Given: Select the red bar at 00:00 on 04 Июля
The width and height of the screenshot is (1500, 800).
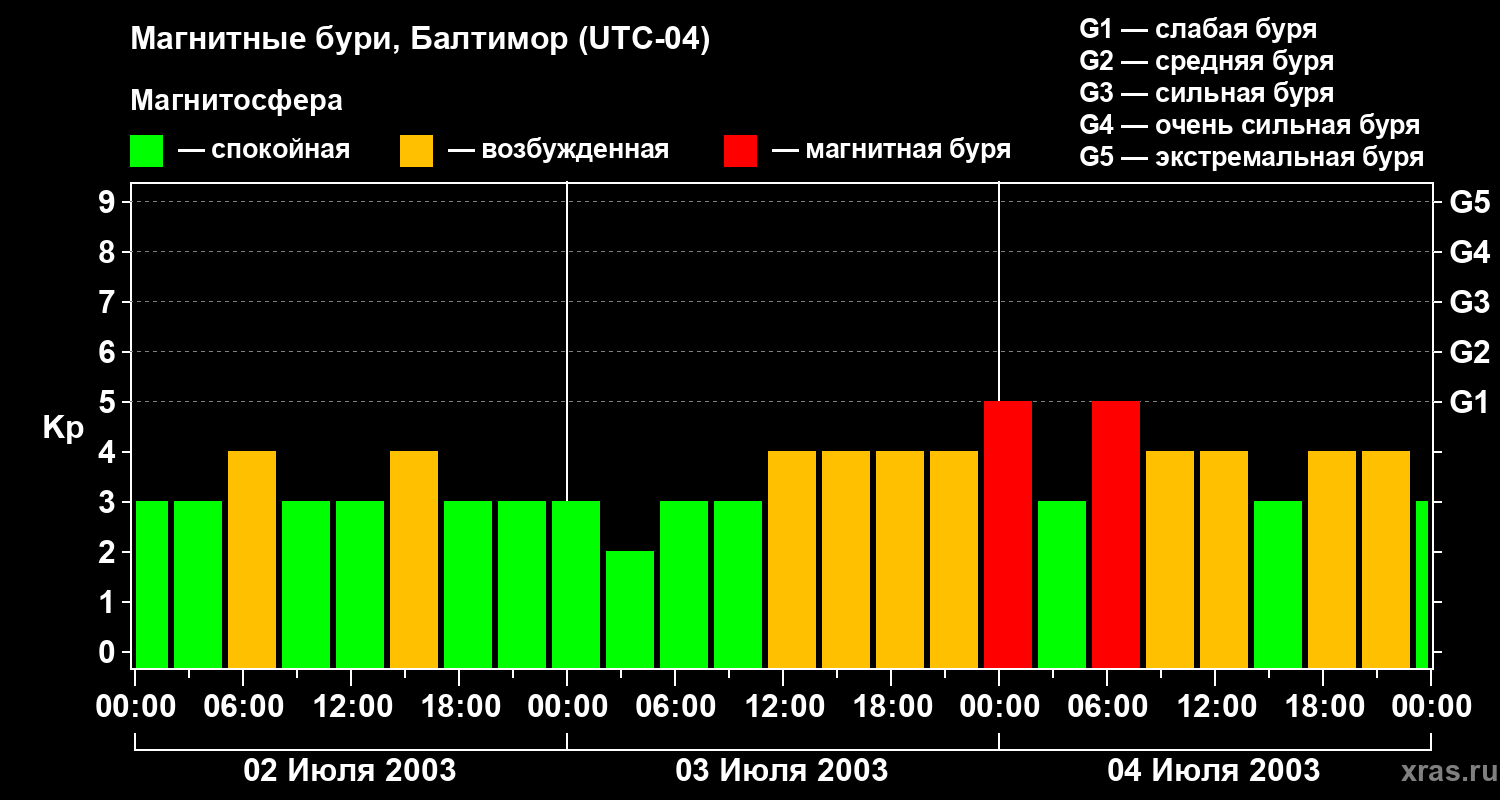Looking at the screenshot, I should click(1008, 534).
